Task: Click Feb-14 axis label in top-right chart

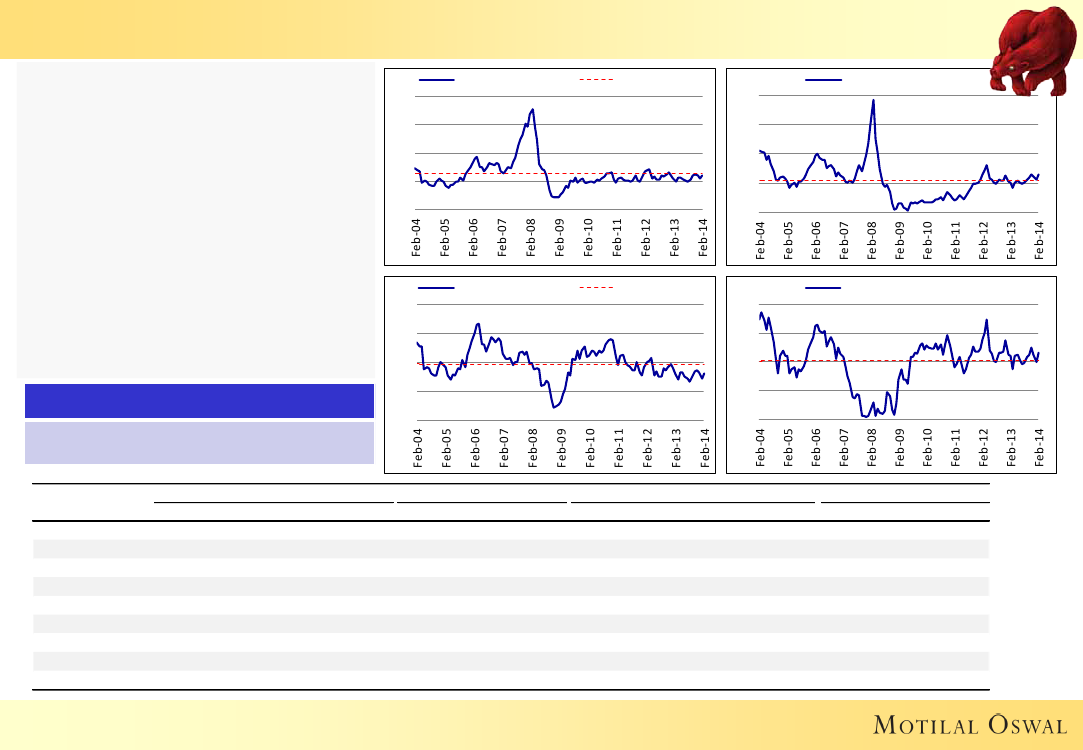Action: point(1039,241)
